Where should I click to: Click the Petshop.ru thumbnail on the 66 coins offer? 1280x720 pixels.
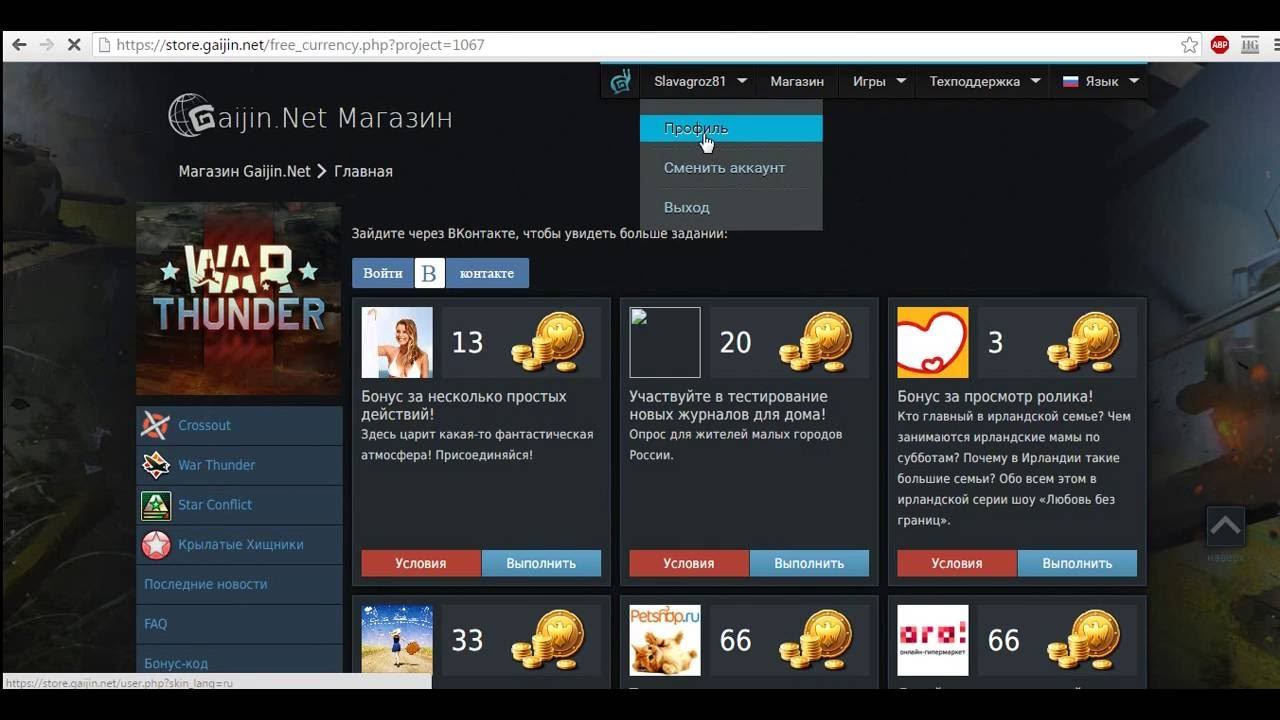[x=665, y=640]
